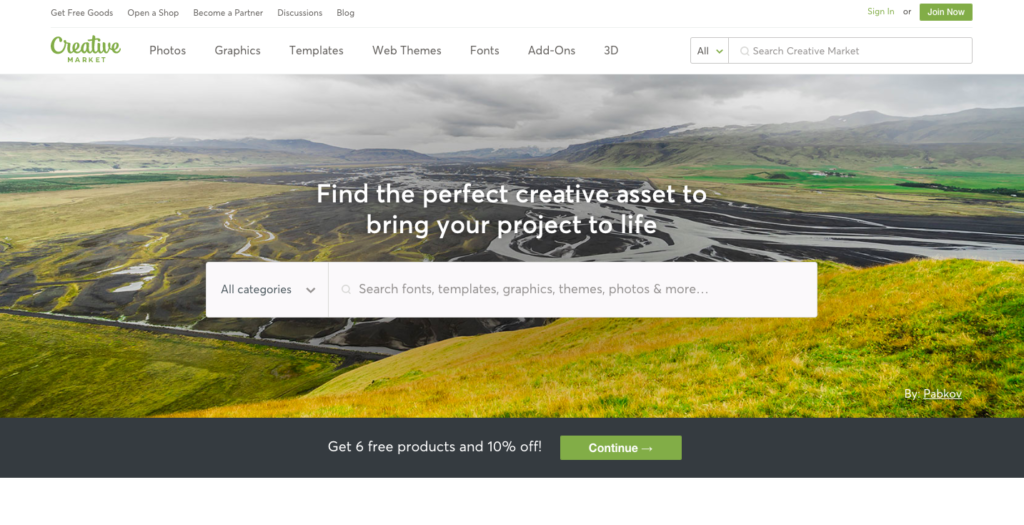Open the Get Free Goods link
This screenshot has height=525, width=1024.
coord(82,12)
